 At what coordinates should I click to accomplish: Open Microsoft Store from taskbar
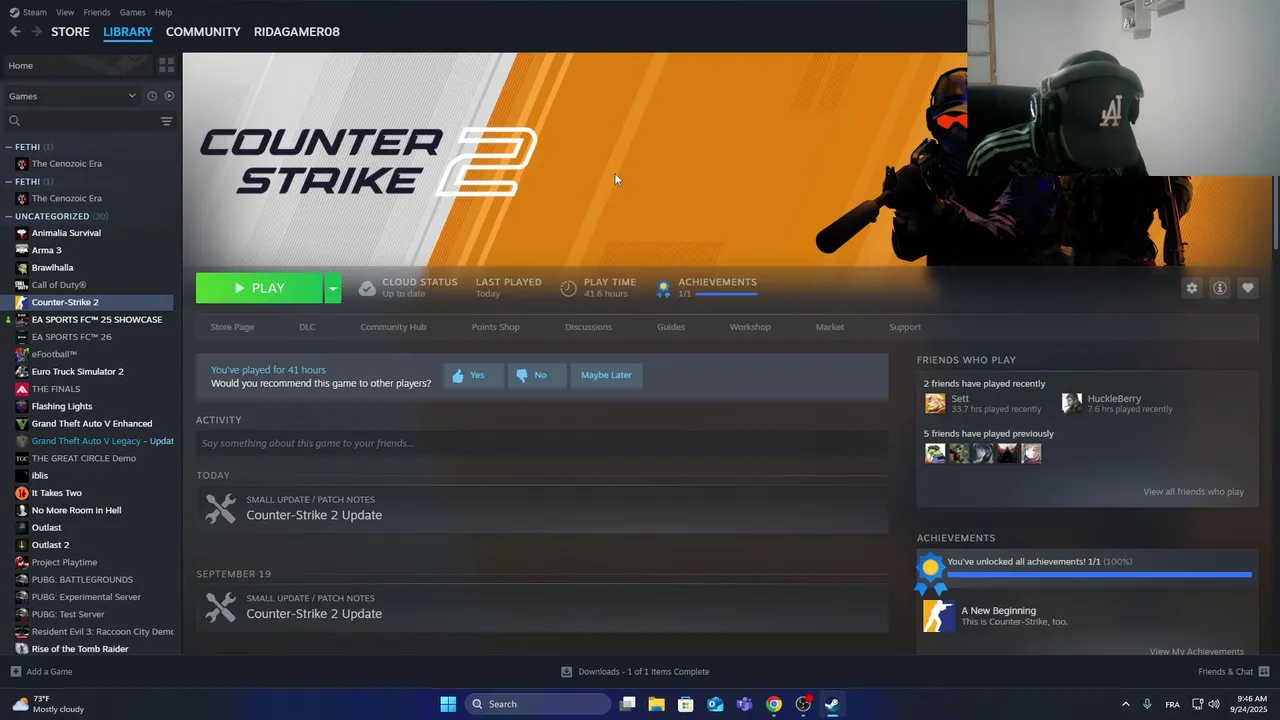[686, 704]
